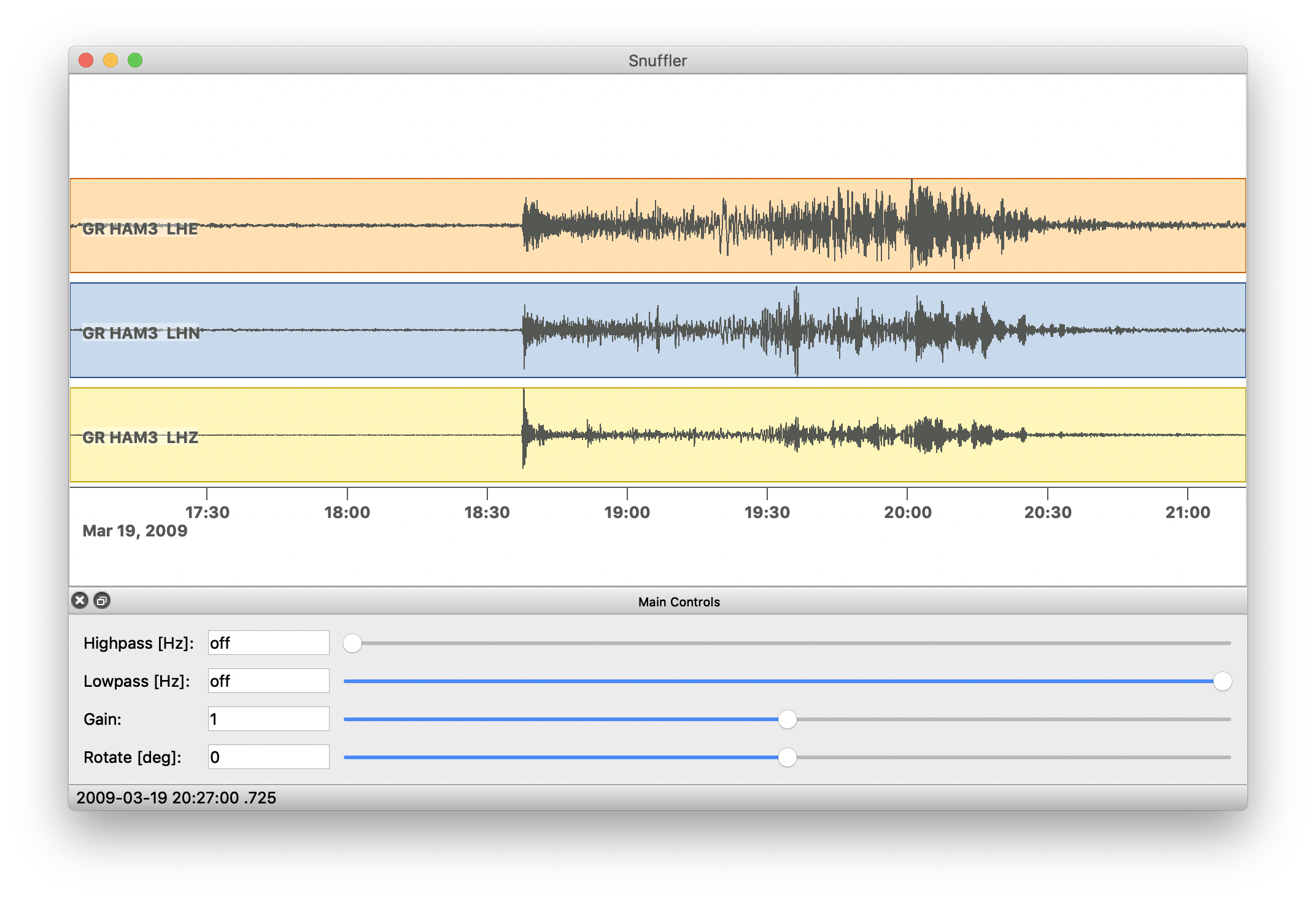Click the 20:30 time axis label
Viewport: 1316px width, 901px height.
pos(1048,512)
